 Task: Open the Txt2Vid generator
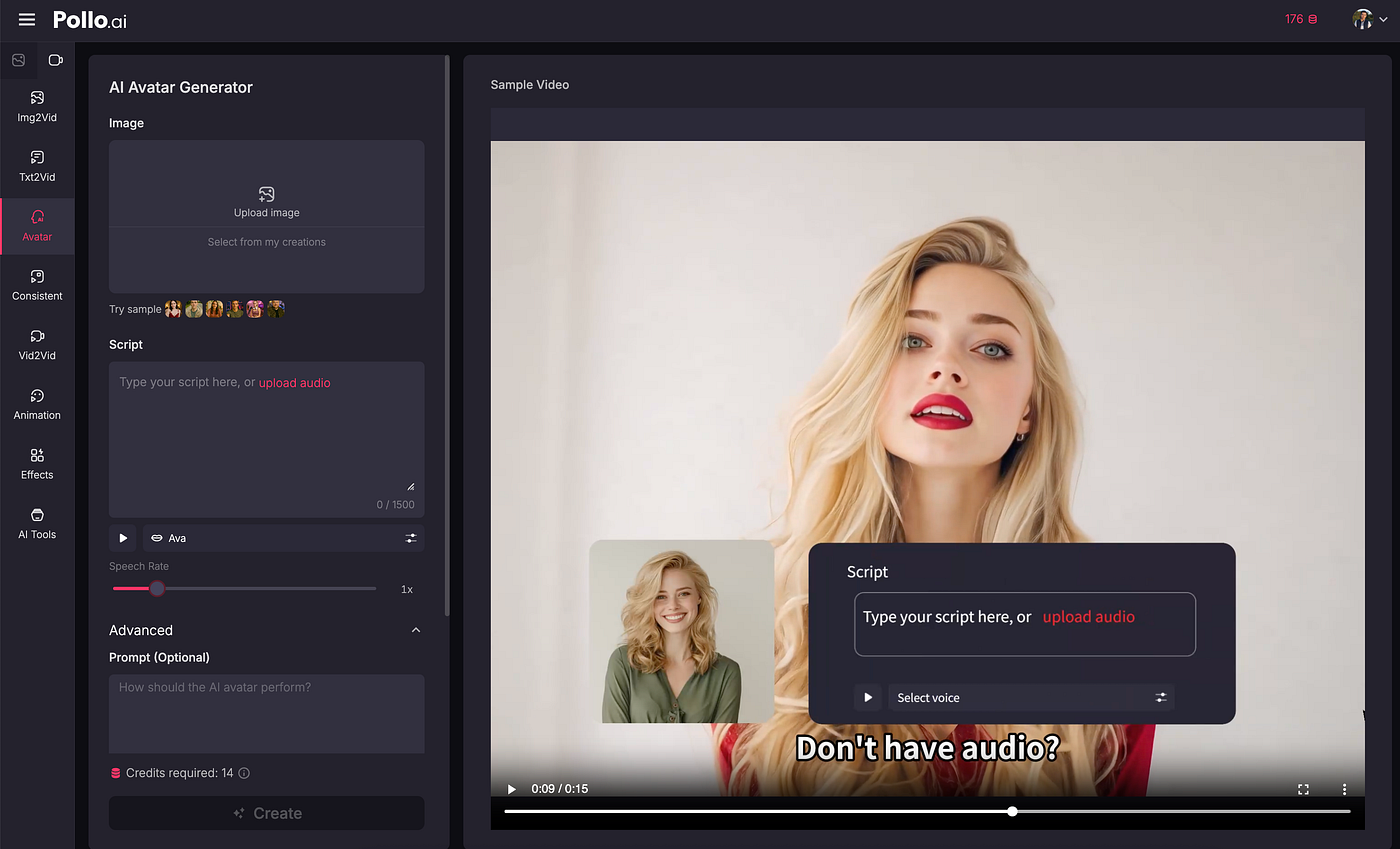(x=36, y=167)
